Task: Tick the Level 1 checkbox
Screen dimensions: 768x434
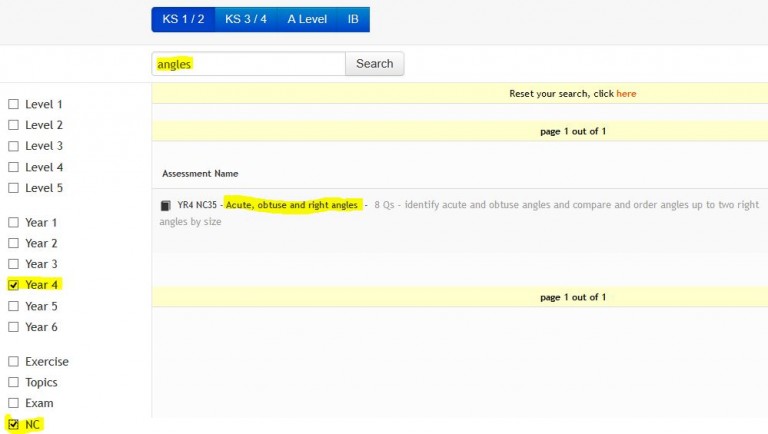Action: pyautogui.click(x=13, y=104)
